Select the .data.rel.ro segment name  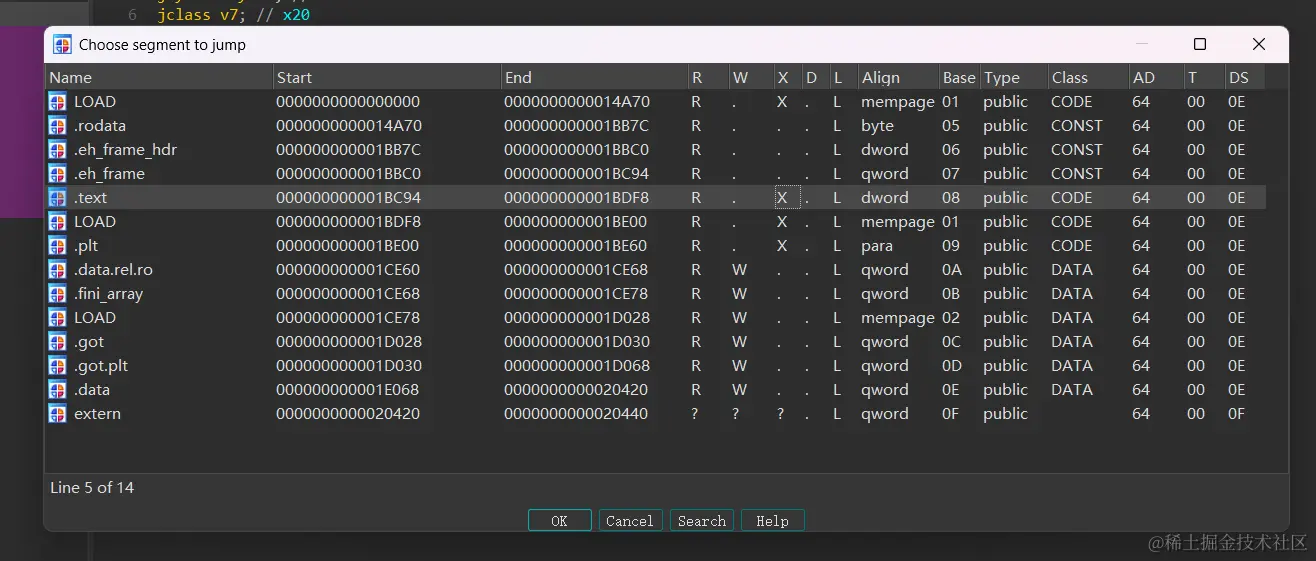pyautogui.click(x=113, y=270)
